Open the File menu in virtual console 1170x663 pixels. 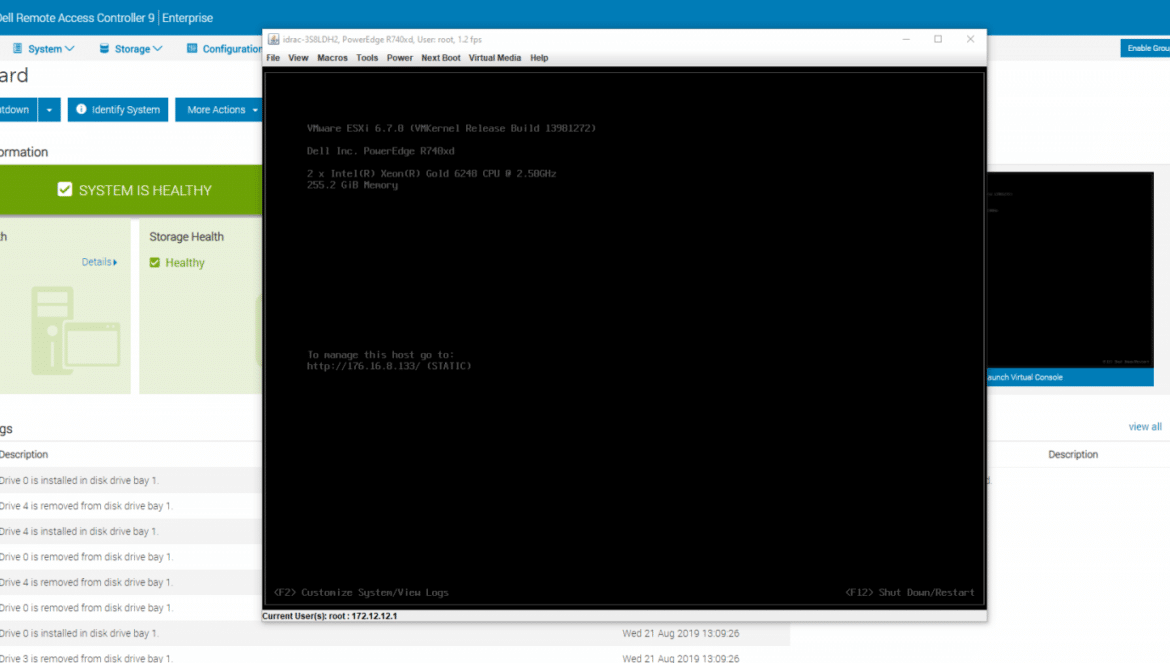coord(273,57)
